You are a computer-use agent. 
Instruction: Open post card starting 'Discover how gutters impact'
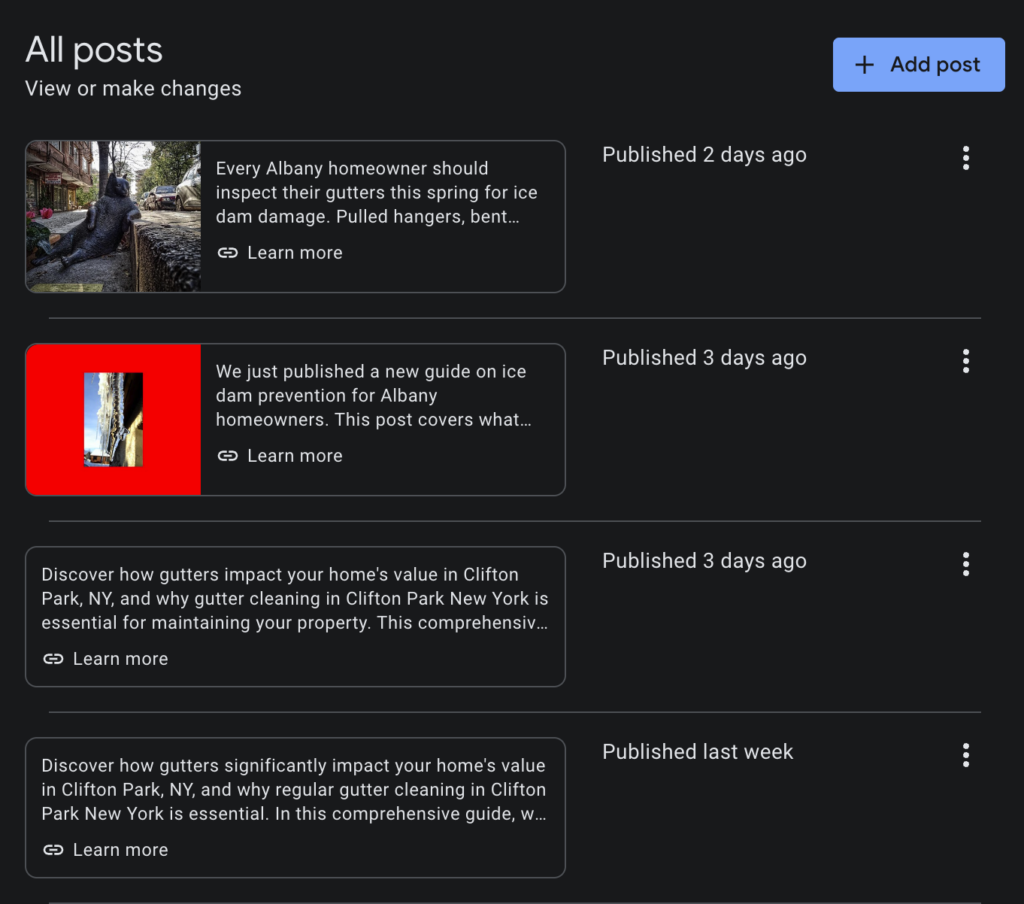(x=294, y=599)
